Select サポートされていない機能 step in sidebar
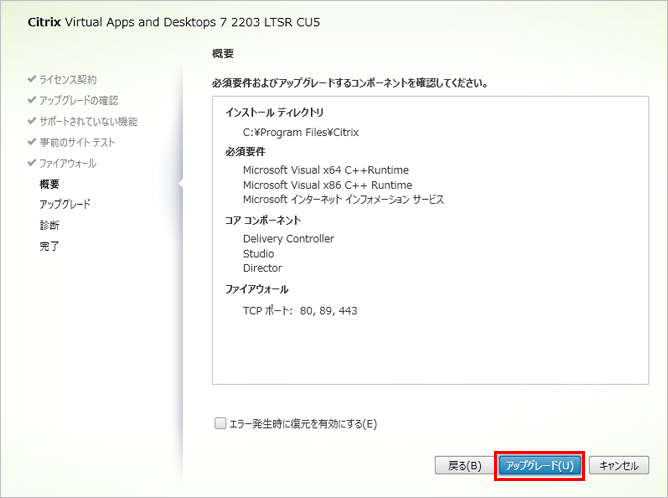 point(89,121)
